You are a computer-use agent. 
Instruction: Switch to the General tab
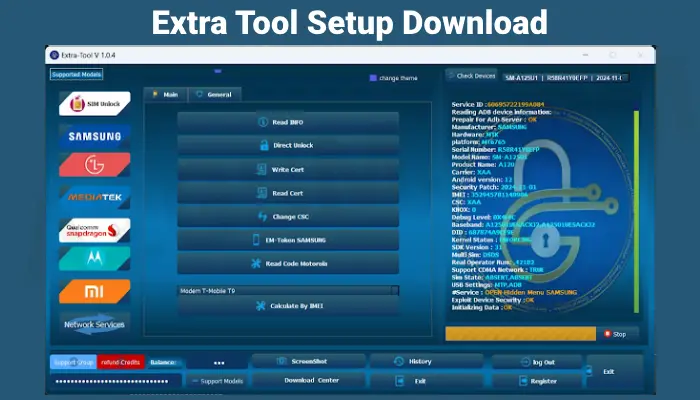point(215,95)
